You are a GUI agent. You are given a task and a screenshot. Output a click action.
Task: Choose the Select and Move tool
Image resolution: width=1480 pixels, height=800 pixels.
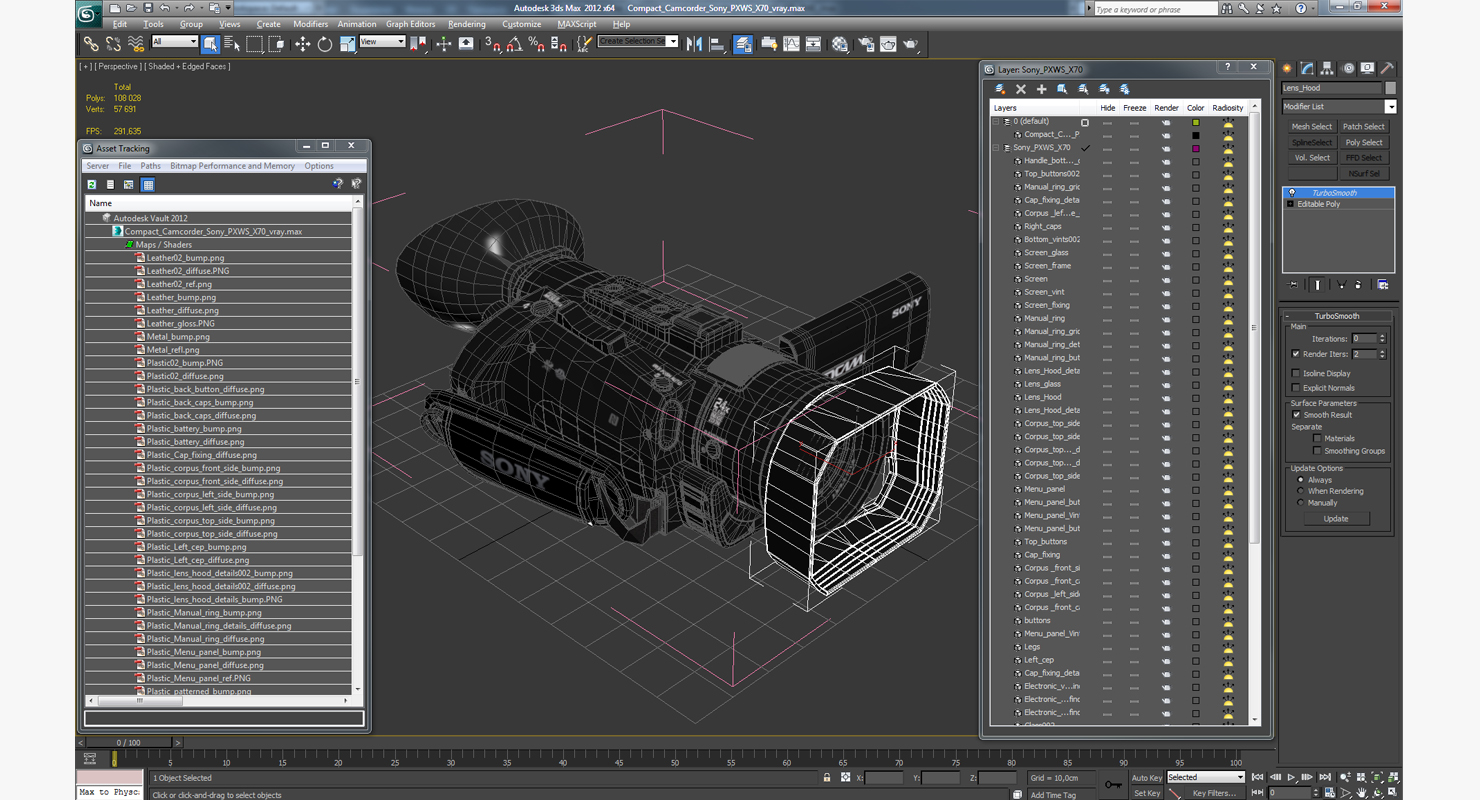click(x=302, y=44)
